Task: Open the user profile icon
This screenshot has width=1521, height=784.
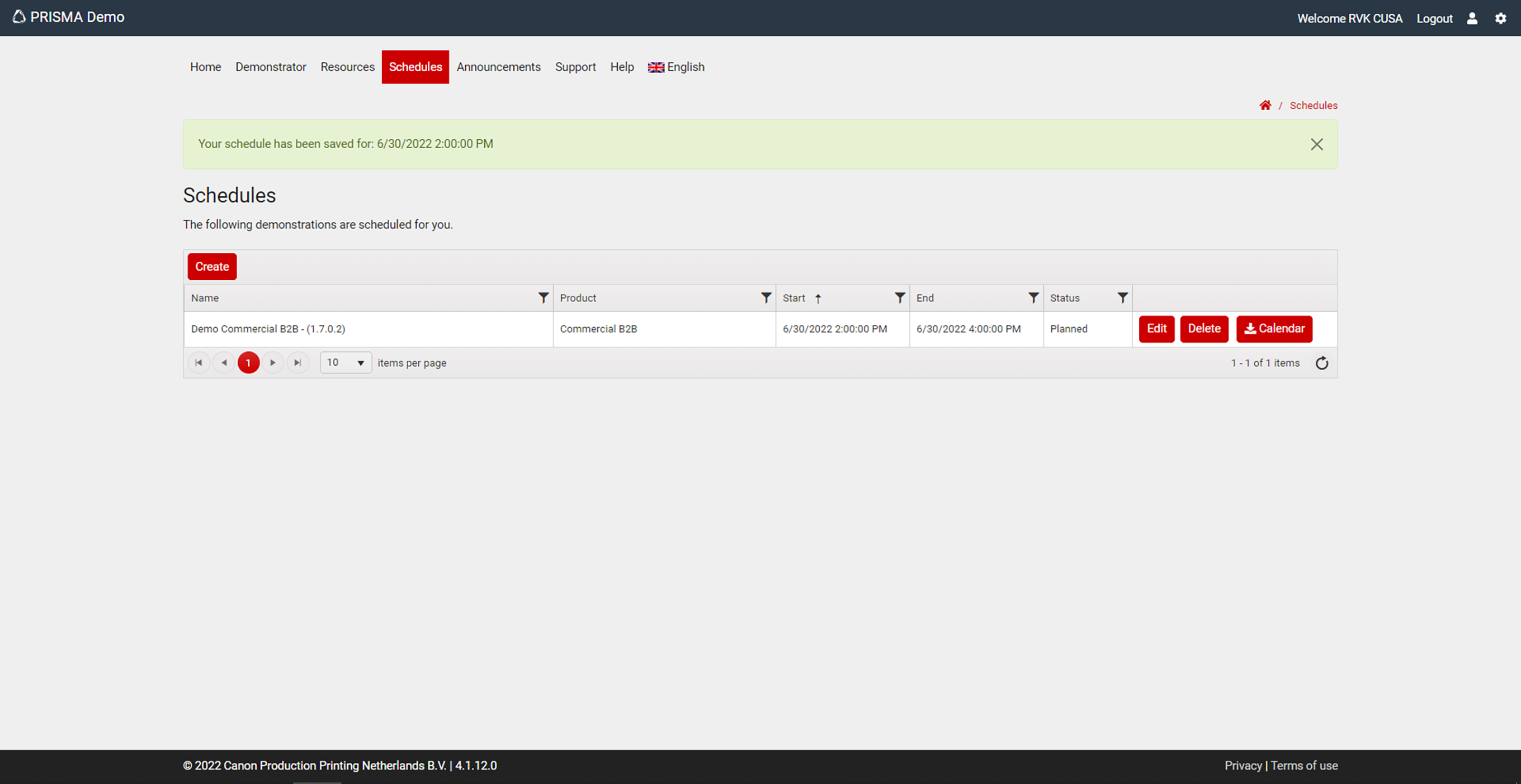Action: tap(1472, 18)
